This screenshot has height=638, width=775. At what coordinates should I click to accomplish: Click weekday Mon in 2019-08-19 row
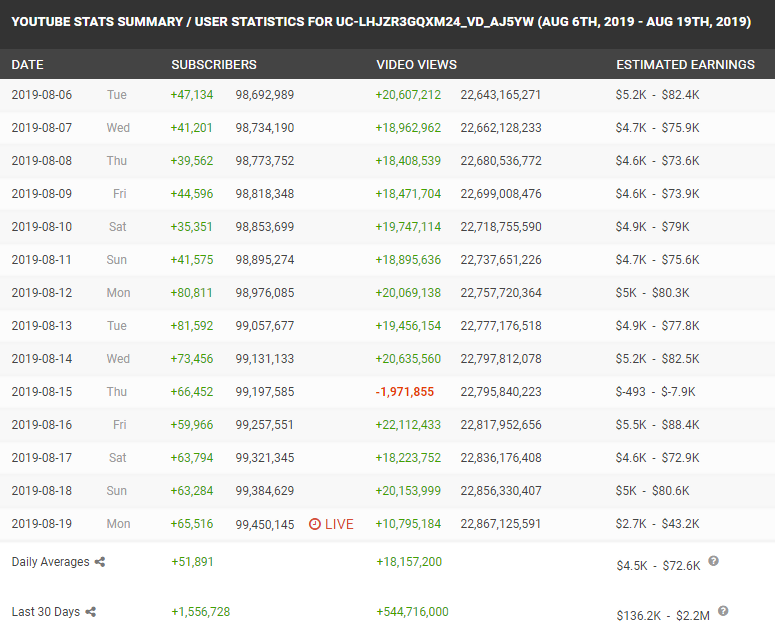click(119, 524)
